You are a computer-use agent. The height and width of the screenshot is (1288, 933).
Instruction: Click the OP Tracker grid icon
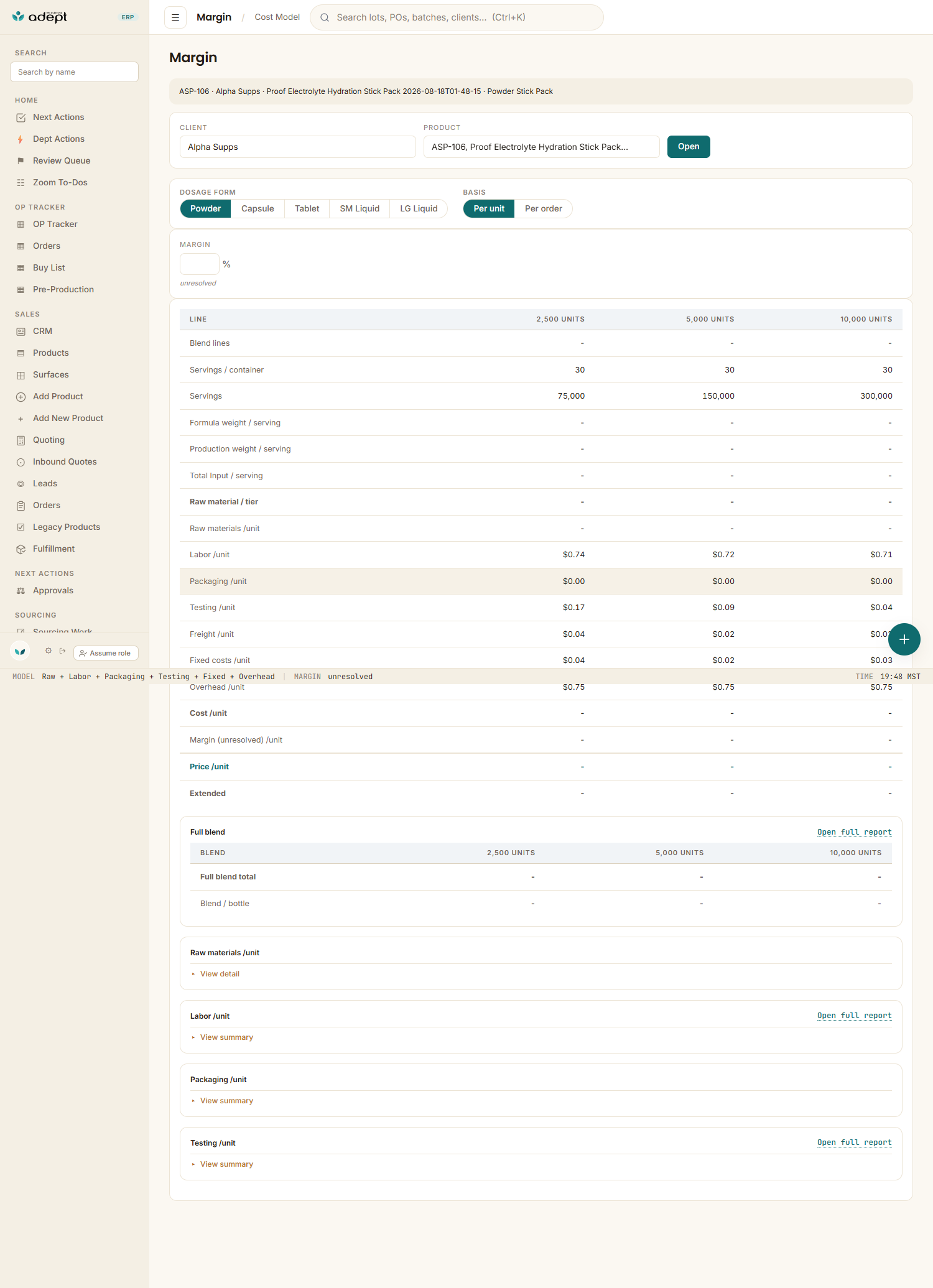point(21,225)
